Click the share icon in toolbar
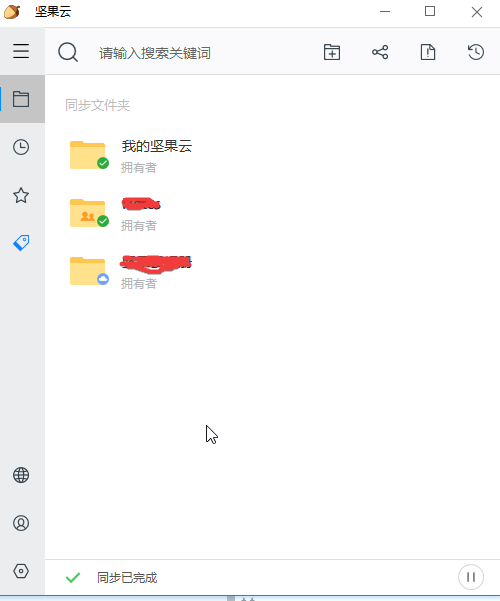The height and width of the screenshot is (601, 500). click(380, 52)
